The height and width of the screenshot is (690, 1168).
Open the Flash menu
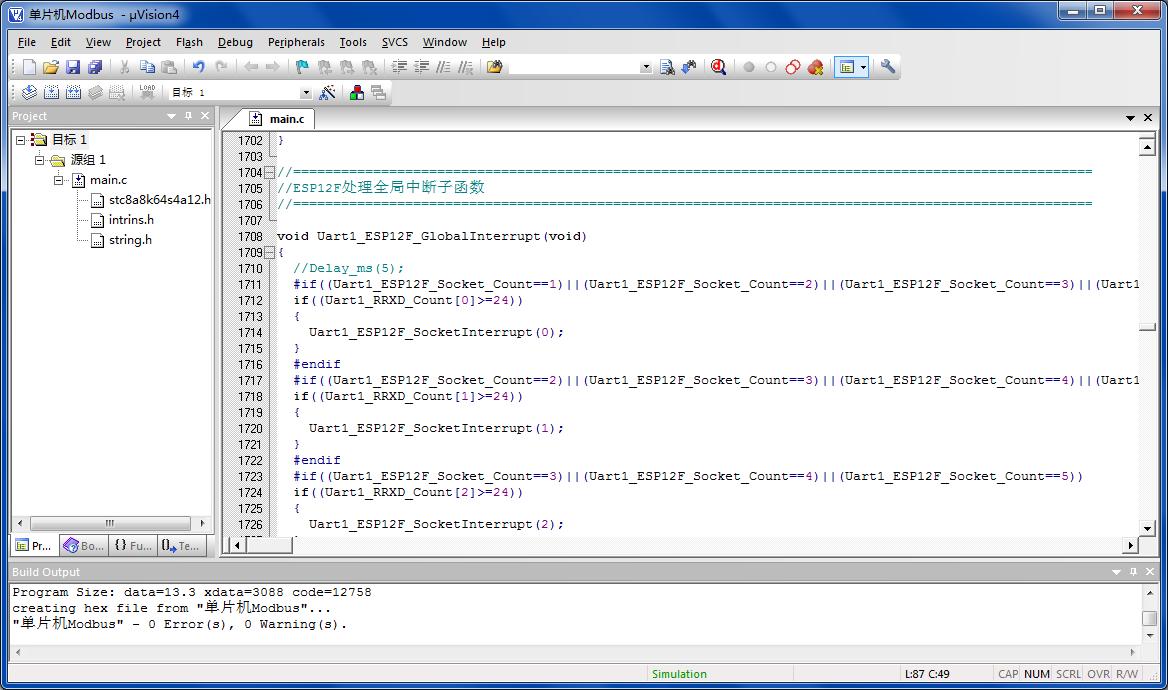pyautogui.click(x=189, y=42)
